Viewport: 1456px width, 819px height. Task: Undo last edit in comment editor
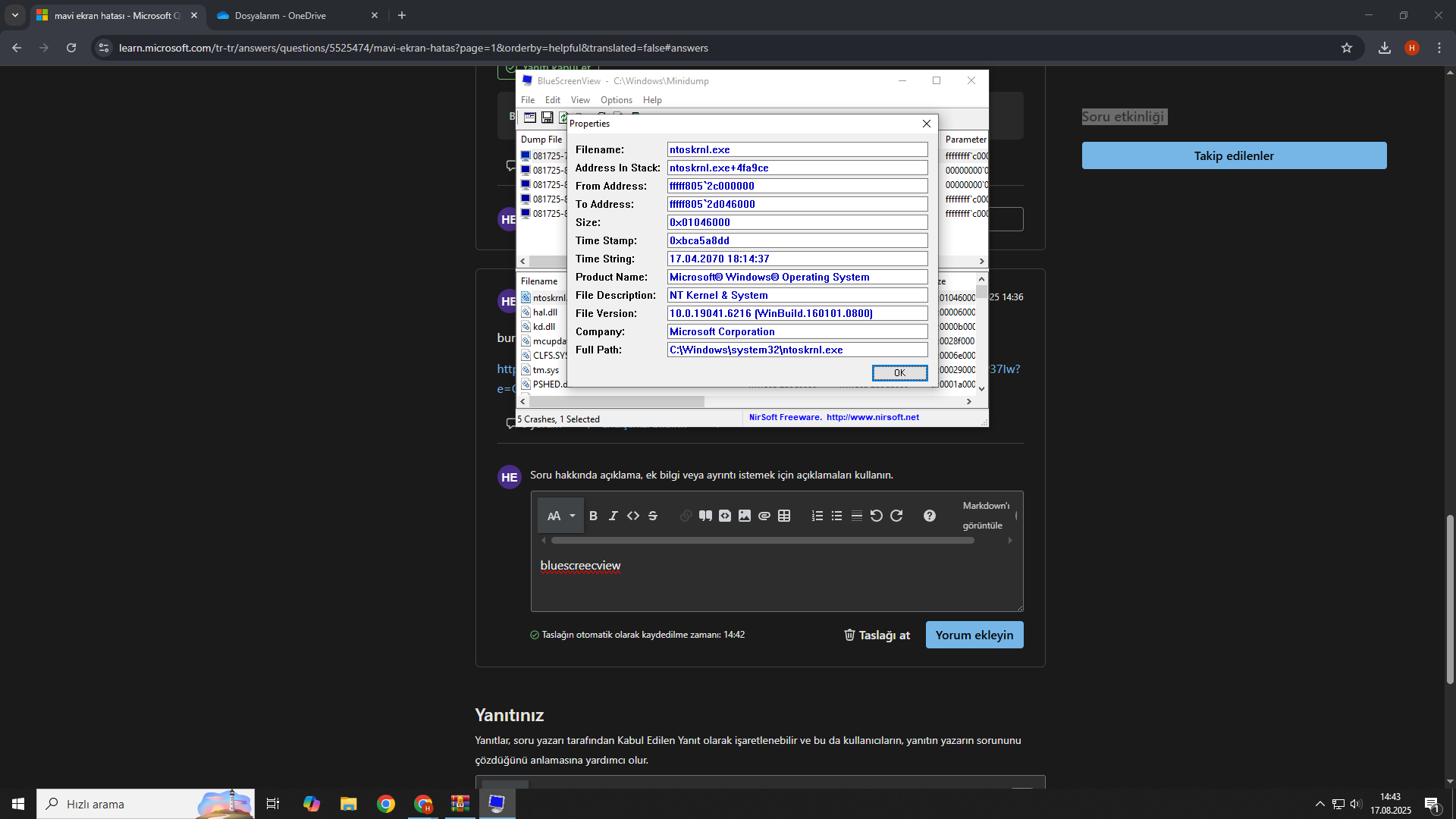[876, 516]
